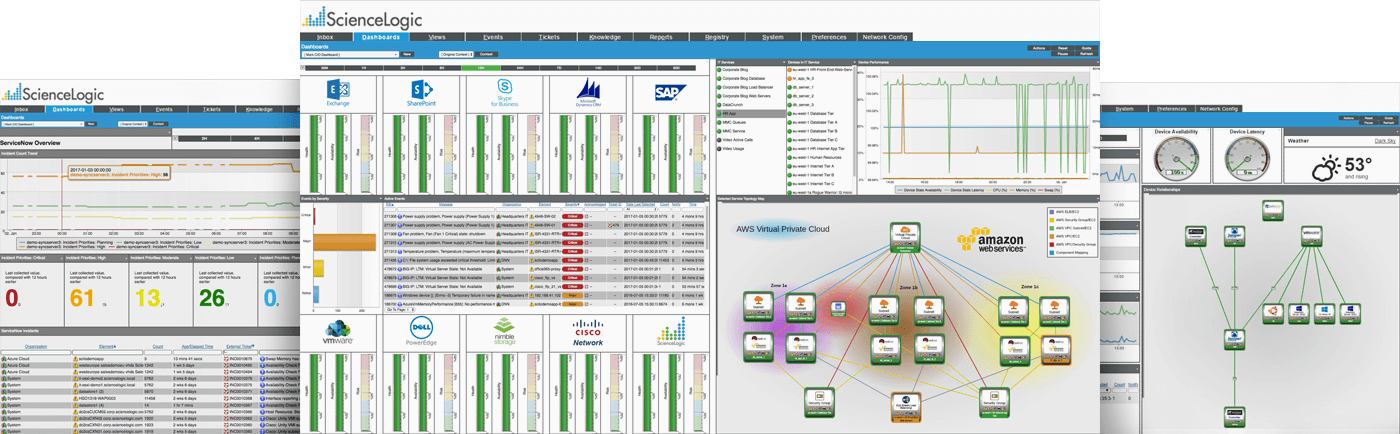Click the Corporate Blog status icon
The height and width of the screenshot is (434, 1400).
[721, 69]
